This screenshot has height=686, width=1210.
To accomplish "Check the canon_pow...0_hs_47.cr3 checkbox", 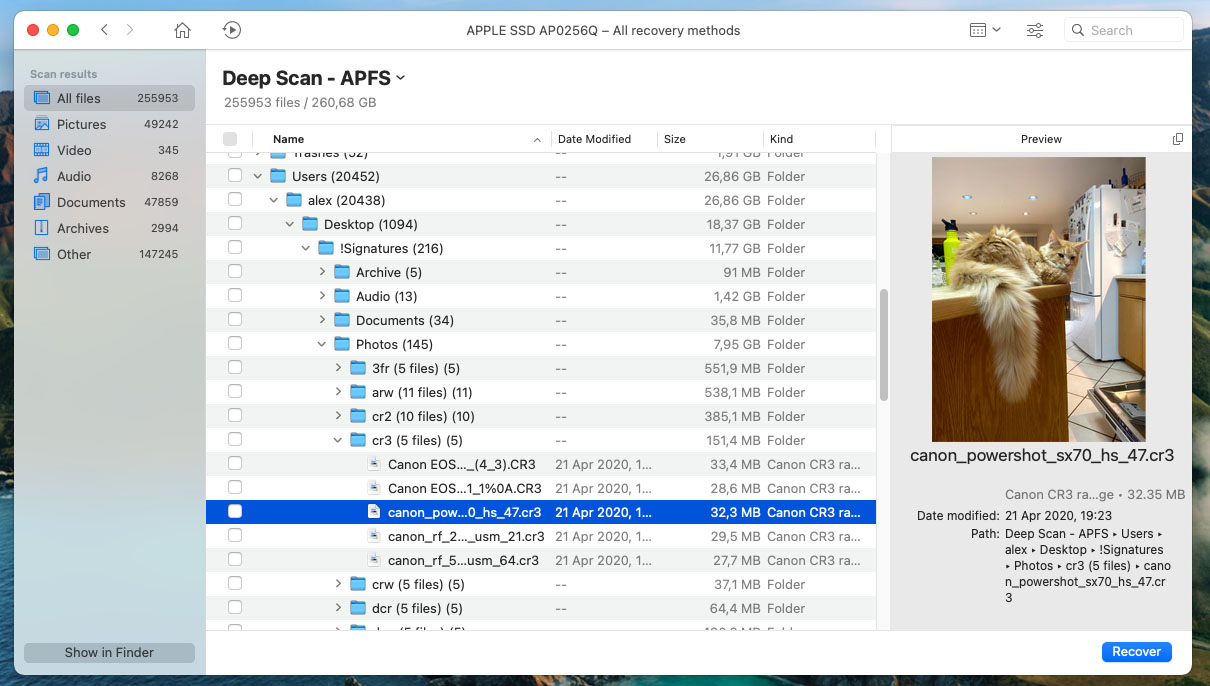I will click(234, 512).
